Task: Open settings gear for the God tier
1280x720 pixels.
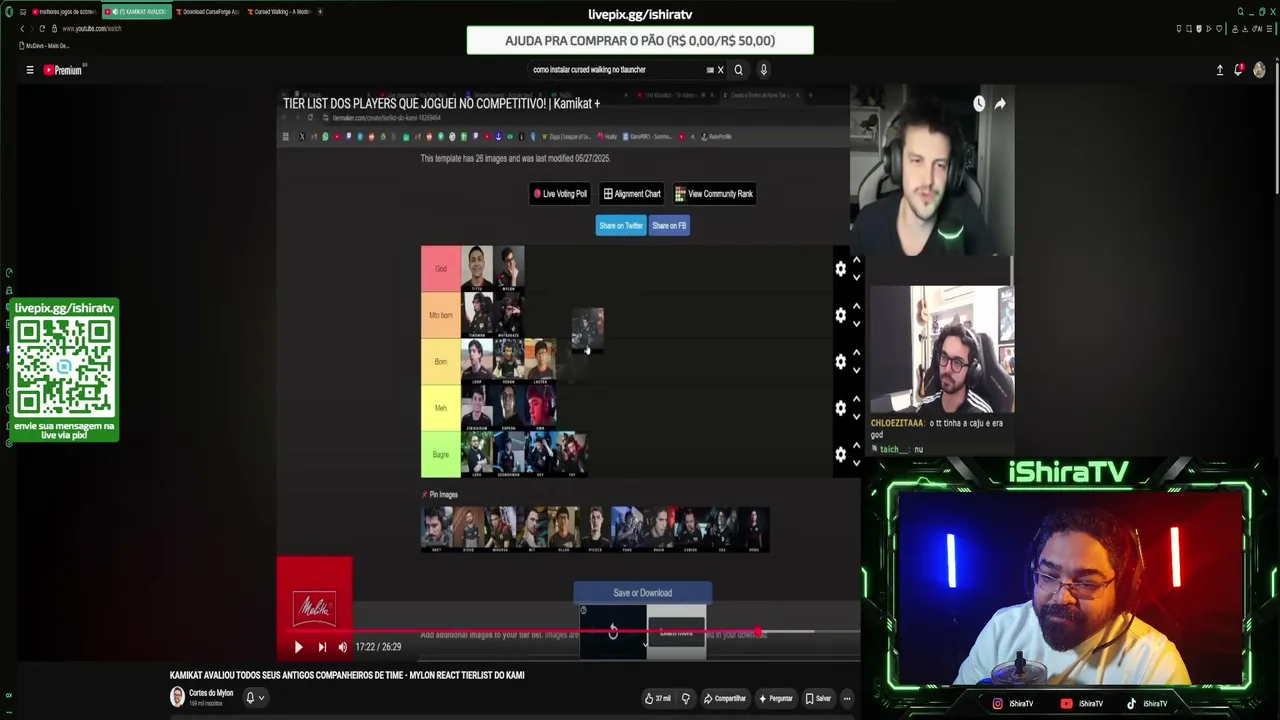Action: [840, 269]
